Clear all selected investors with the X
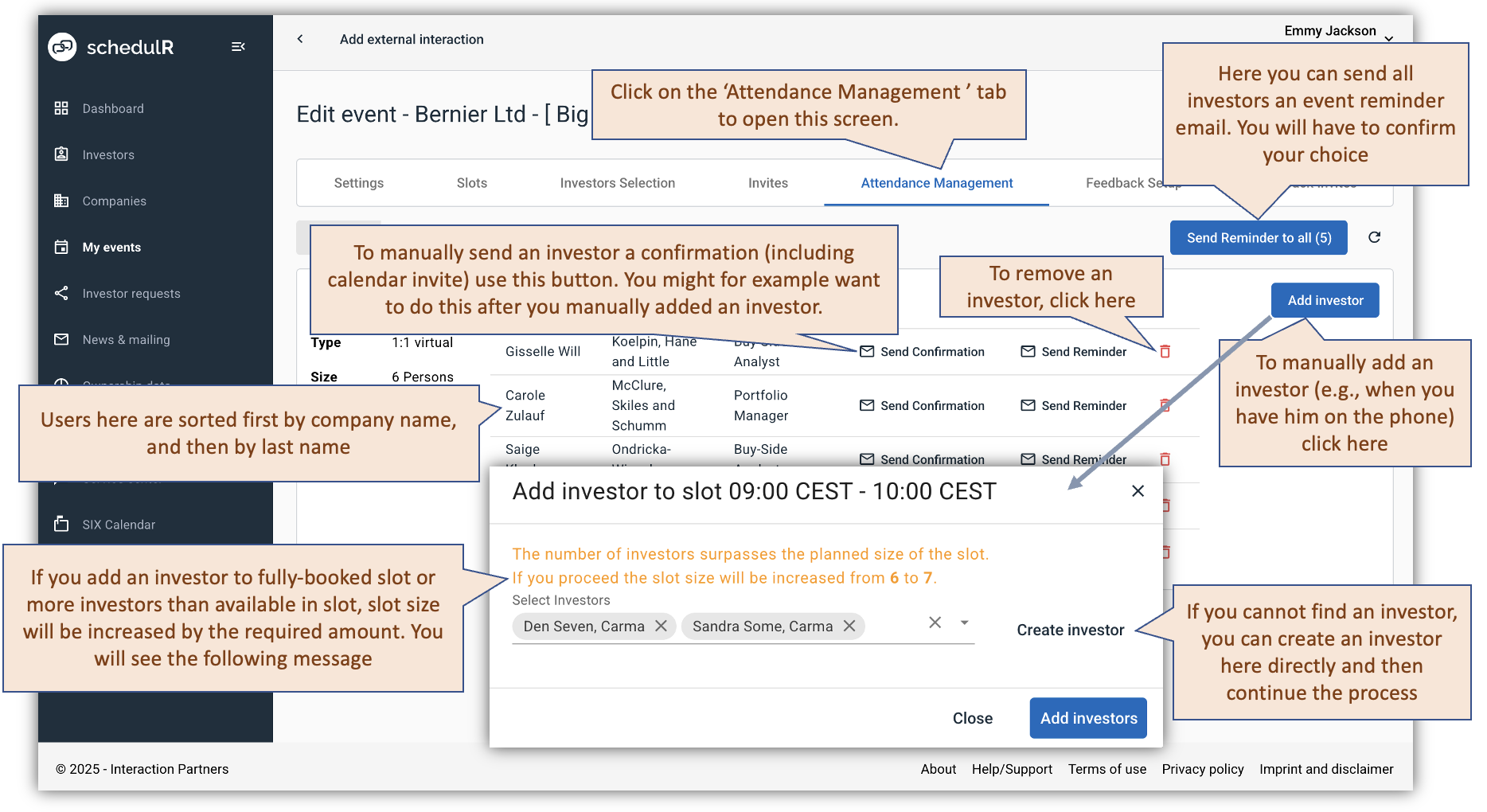Screen dimensions: 1487x812 [x=935, y=622]
